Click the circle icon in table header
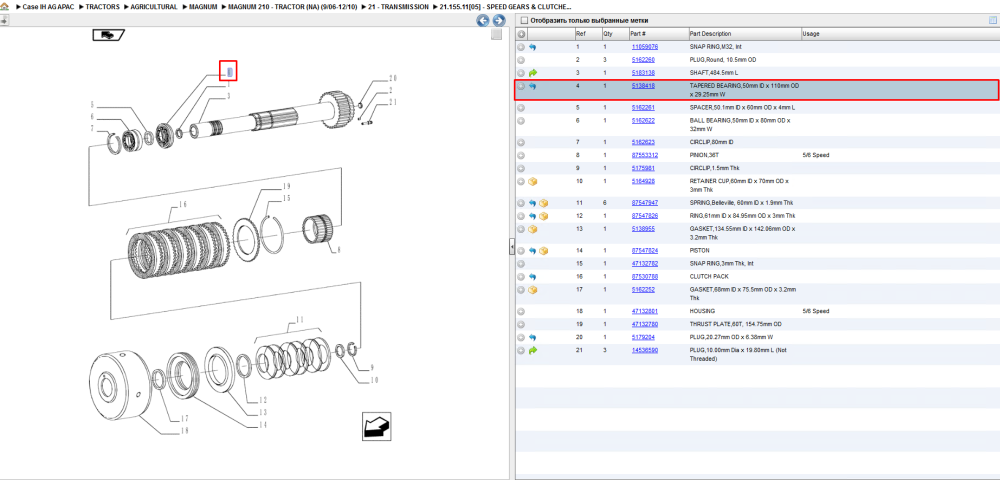This screenshot has width=1000, height=480. (x=521, y=34)
